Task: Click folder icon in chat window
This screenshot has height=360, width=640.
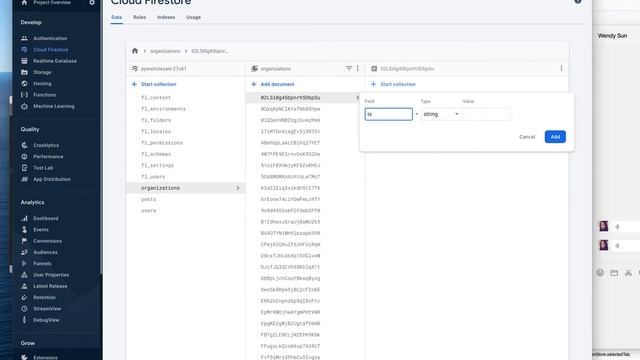Action: (614, 273)
